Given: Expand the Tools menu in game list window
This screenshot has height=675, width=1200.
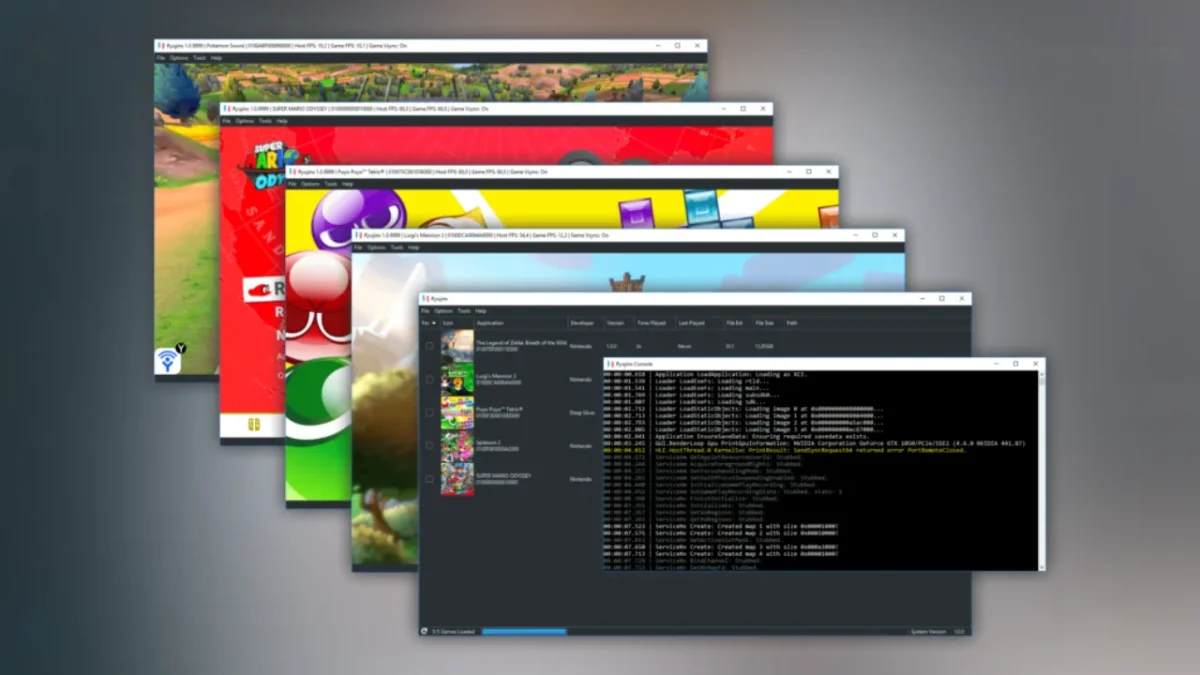Looking at the screenshot, I should [463, 311].
